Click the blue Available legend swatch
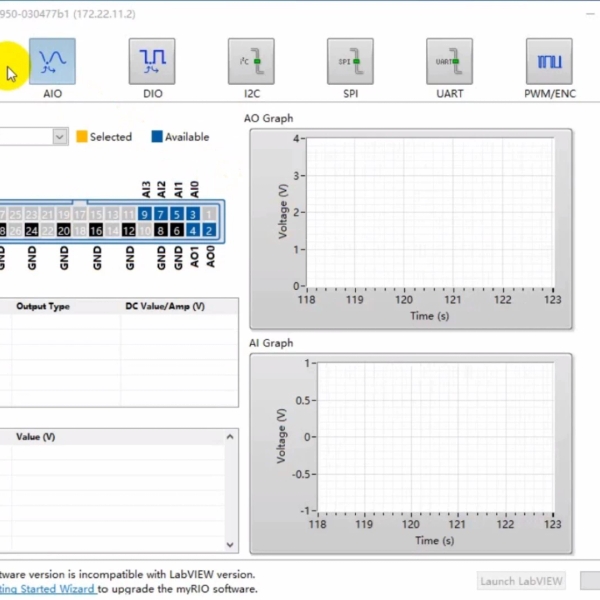This screenshot has width=600, height=600. [157, 137]
